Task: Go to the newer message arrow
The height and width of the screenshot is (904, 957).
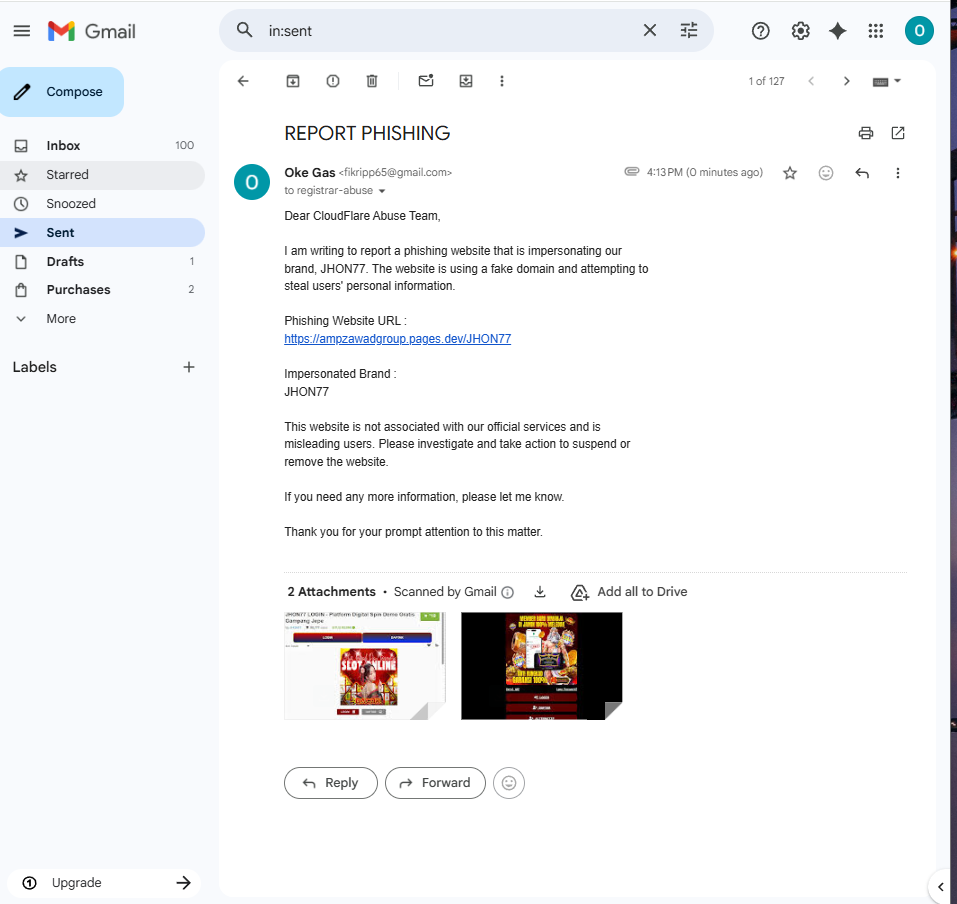Action: point(811,81)
